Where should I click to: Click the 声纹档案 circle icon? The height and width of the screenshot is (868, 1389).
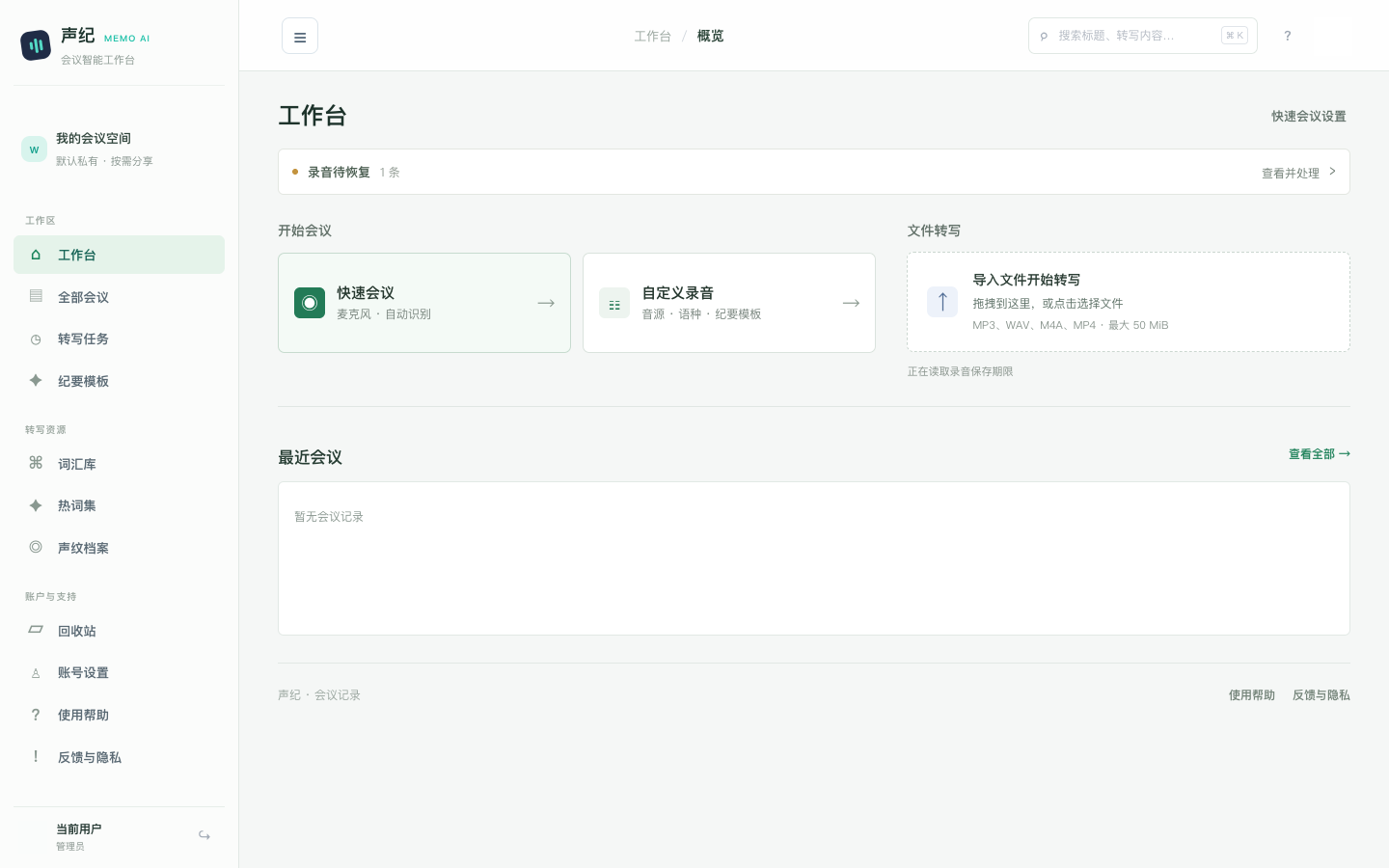coord(36,547)
